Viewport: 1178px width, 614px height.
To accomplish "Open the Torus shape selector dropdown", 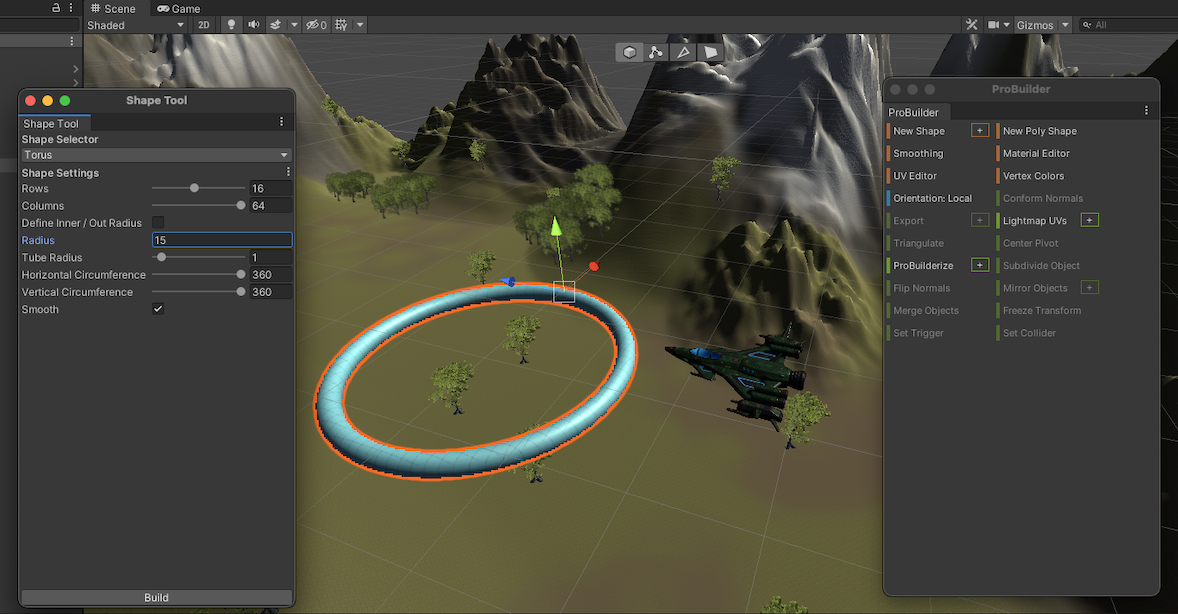I will coord(156,155).
